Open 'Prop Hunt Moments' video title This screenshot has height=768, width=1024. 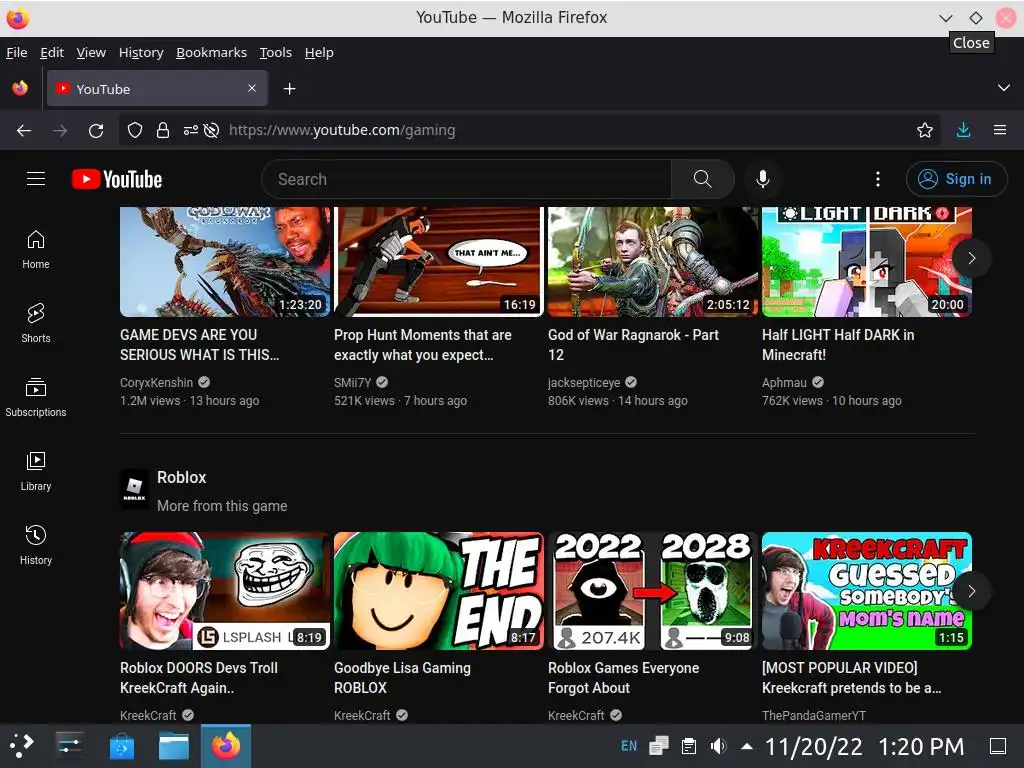point(423,345)
